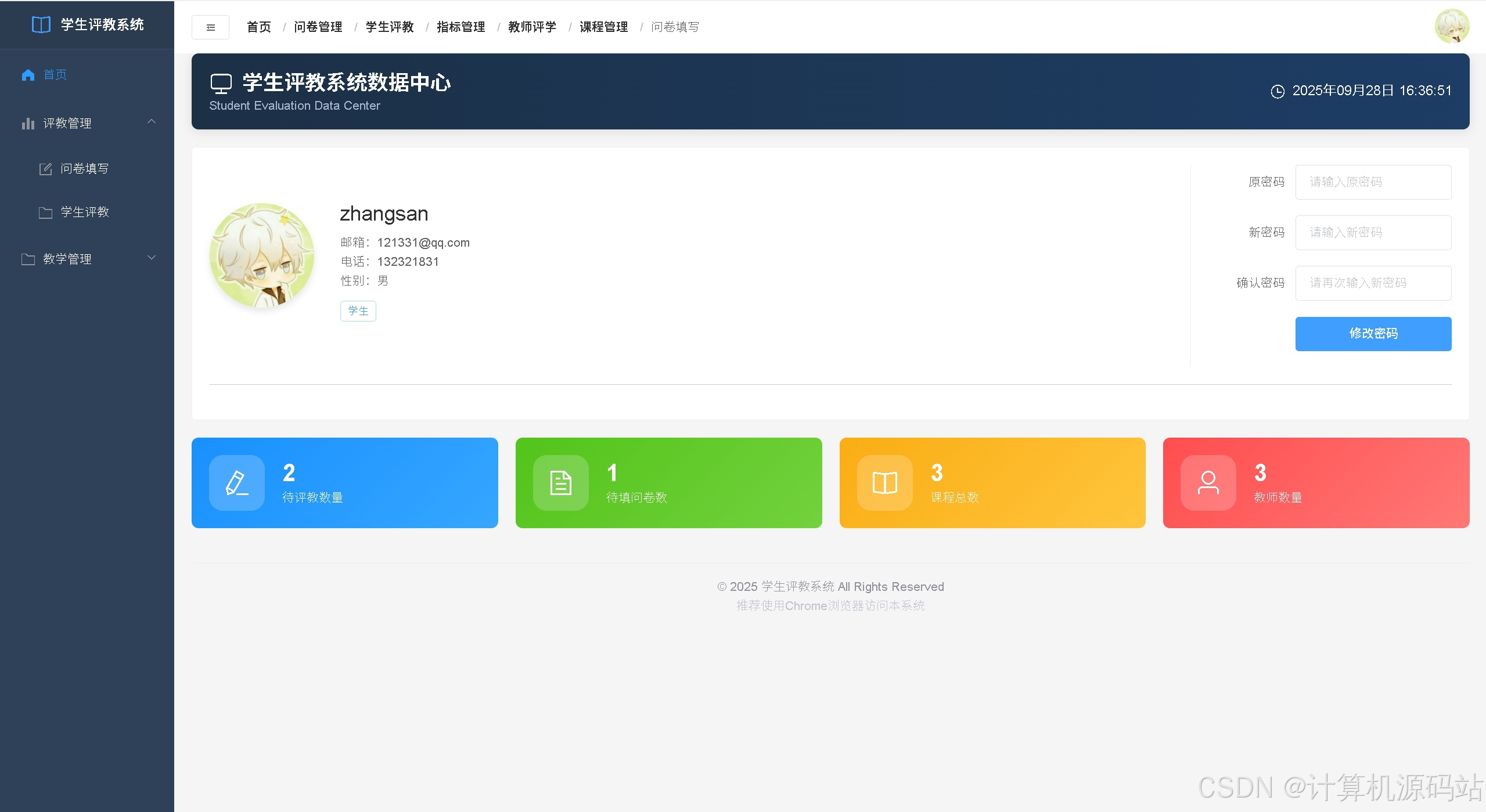Click the pencil icon on 待评教数量 card
Viewport: 1486px width, 812px height.
(x=237, y=483)
